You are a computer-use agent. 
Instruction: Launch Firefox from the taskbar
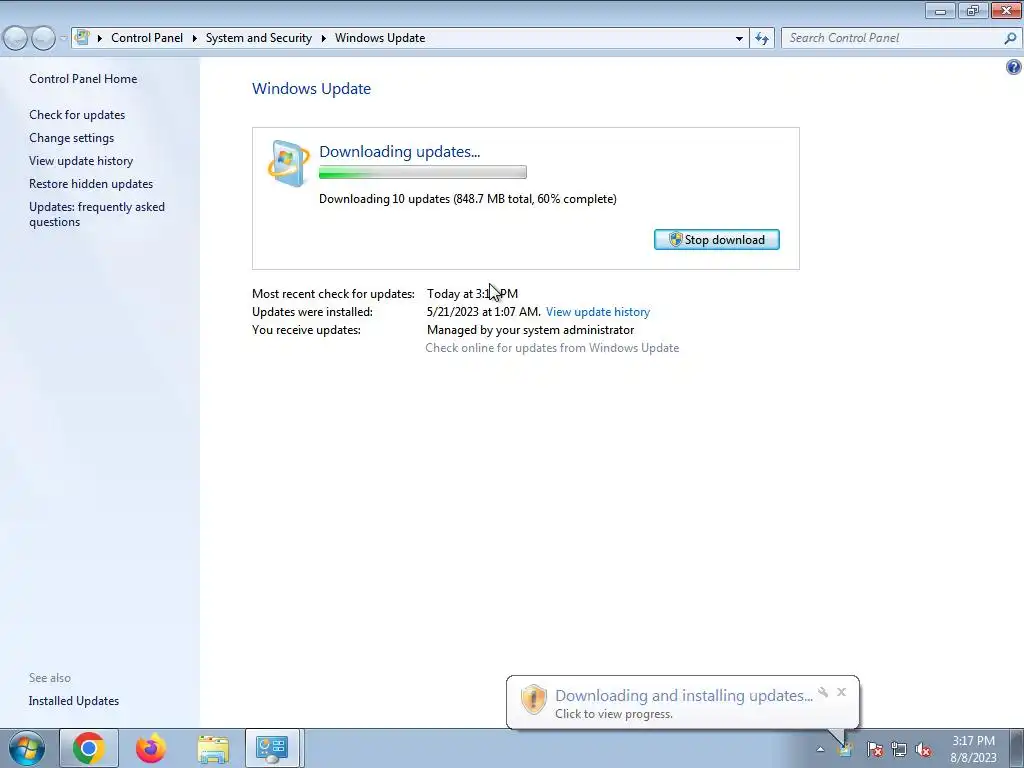[x=151, y=748]
